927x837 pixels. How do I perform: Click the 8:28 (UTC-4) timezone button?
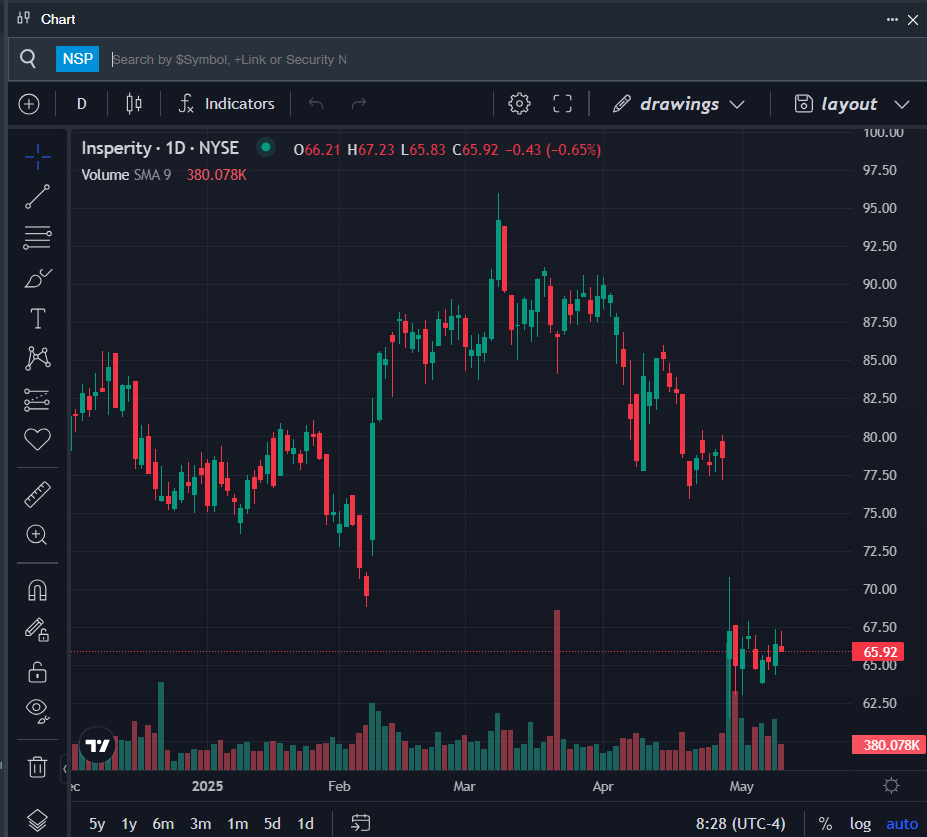click(740, 823)
